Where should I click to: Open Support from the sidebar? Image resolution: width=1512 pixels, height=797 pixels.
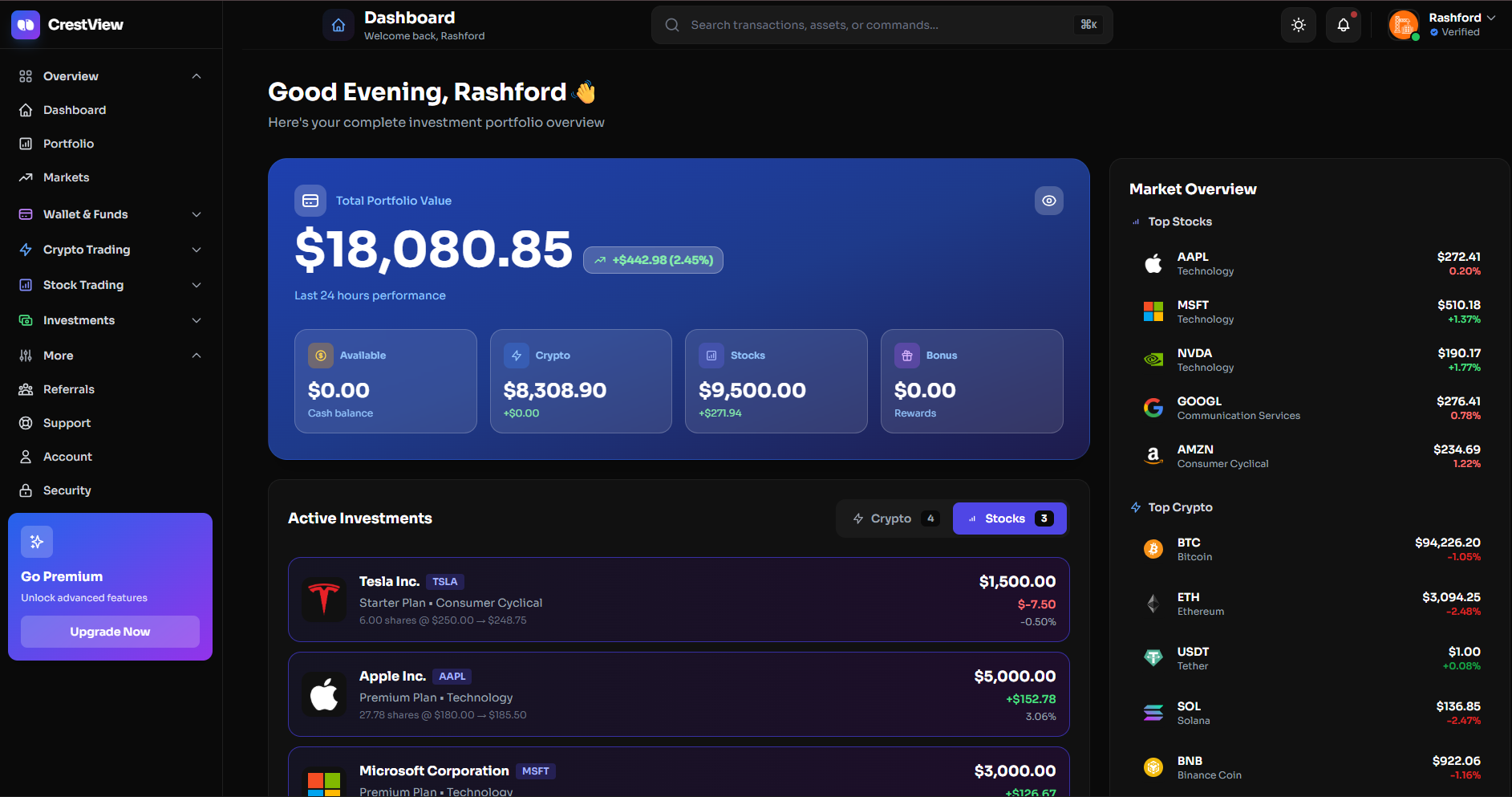click(66, 423)
